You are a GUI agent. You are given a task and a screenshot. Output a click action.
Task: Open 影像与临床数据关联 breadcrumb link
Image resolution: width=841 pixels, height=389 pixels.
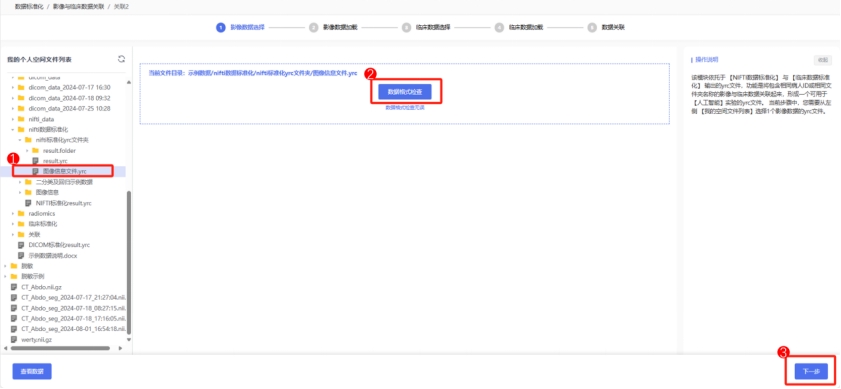click(x=78, y=6)
